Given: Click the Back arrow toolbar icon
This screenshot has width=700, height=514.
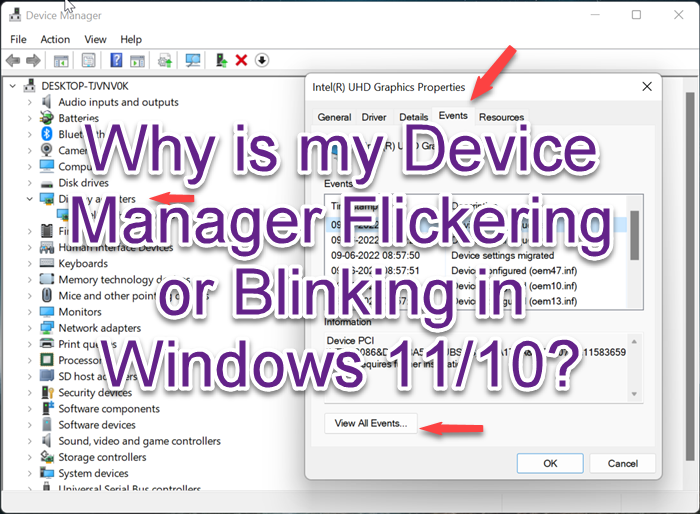Looking at the screenshot, I should point(12,60).
